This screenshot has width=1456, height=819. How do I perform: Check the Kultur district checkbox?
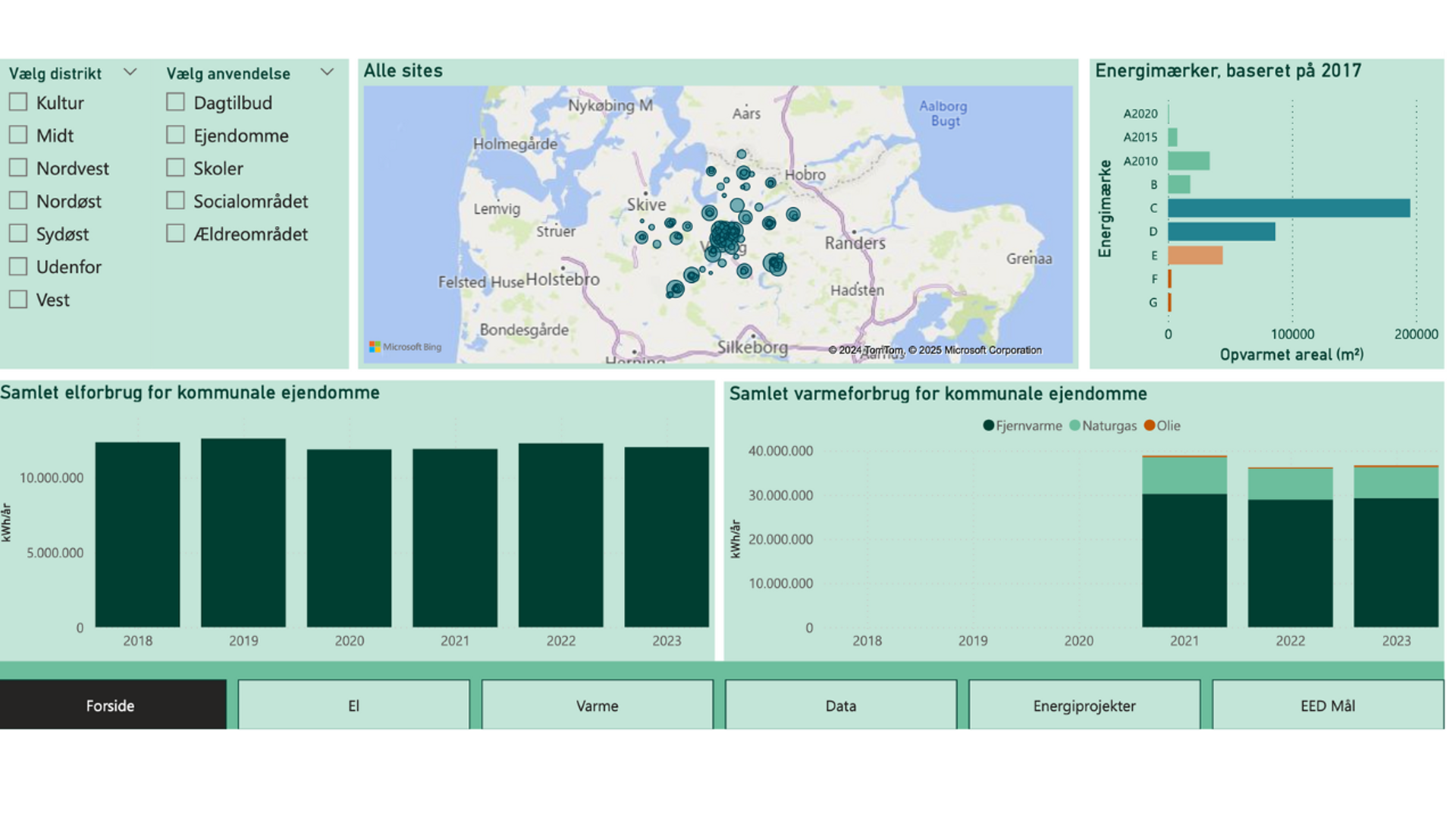coord(18,102)
